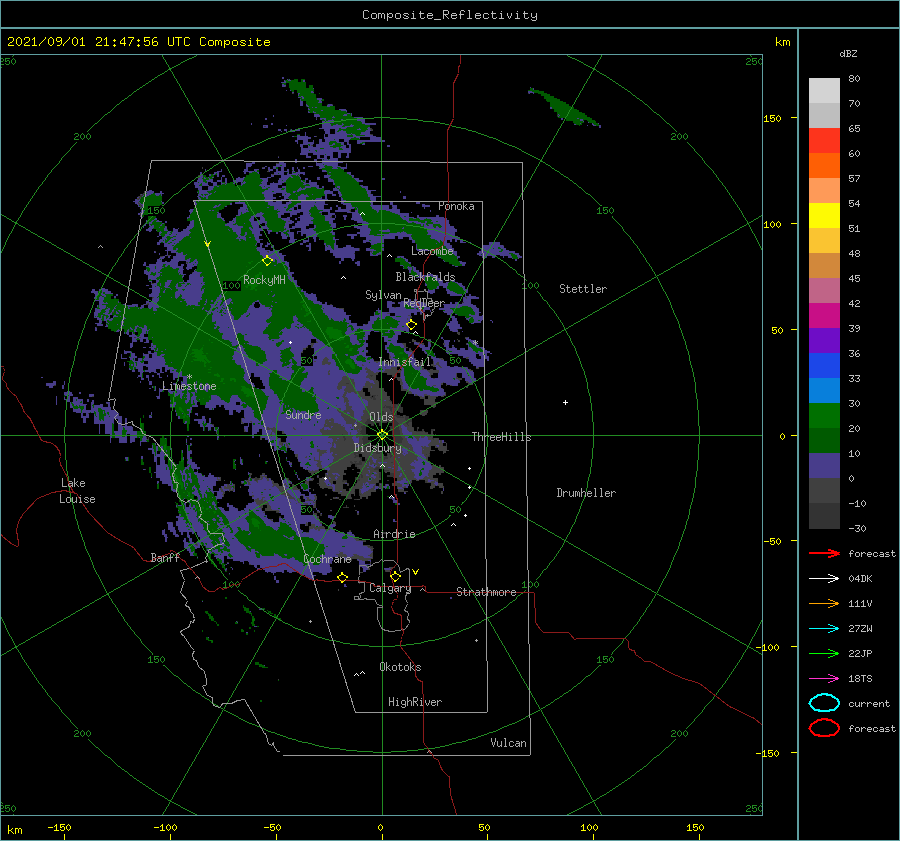The image size is (900, 841).
Task: Click the yellow V marker next to Calgary
Action: [416, 572]
